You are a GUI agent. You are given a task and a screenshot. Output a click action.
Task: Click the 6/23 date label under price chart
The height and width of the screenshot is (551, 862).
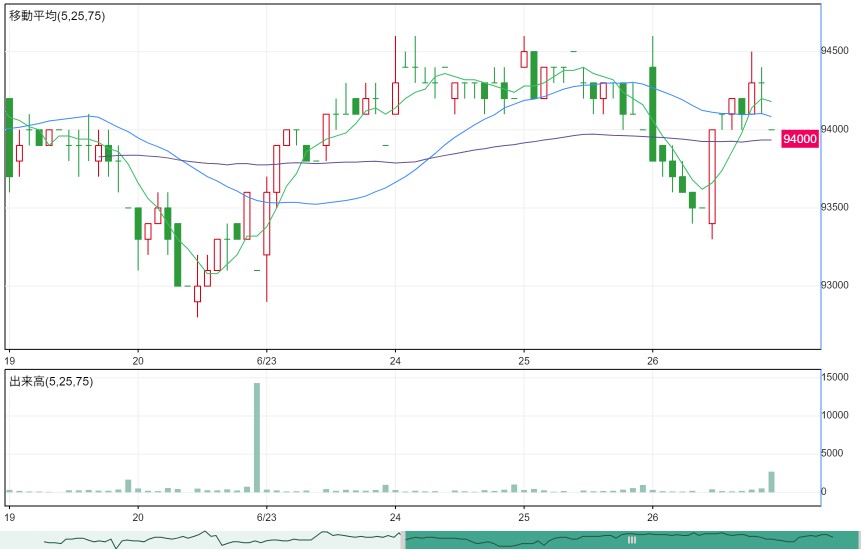pos(267,361)
